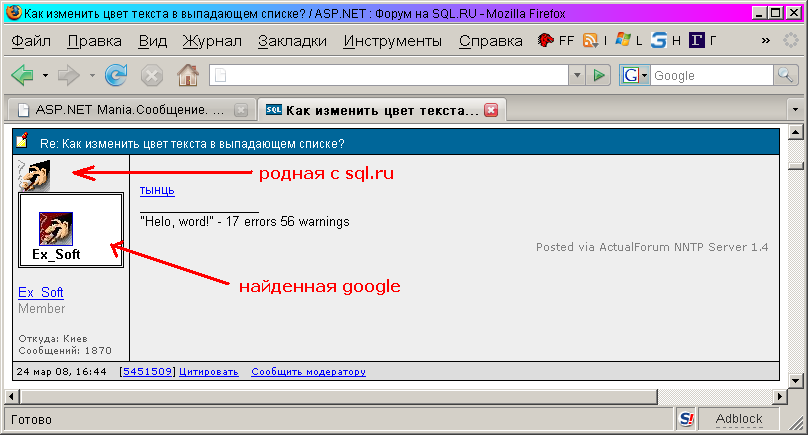Image resolution: width=808 pixels, height=435 pixels.
Task: Expand the address bar URL dropdown
Action: [x=576, y=75]
